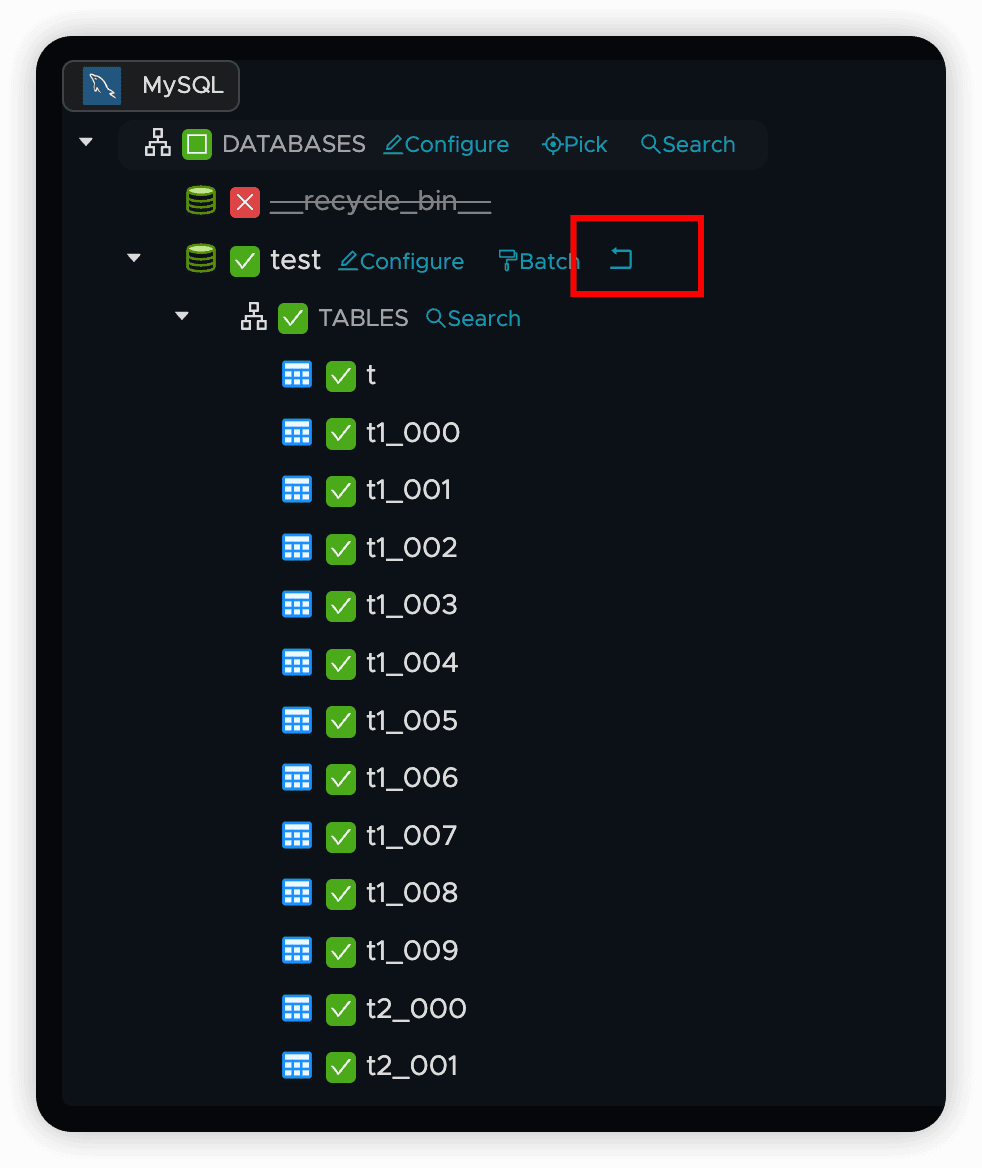
Task: Select the MySQL tab
Action: click(151, 86)
